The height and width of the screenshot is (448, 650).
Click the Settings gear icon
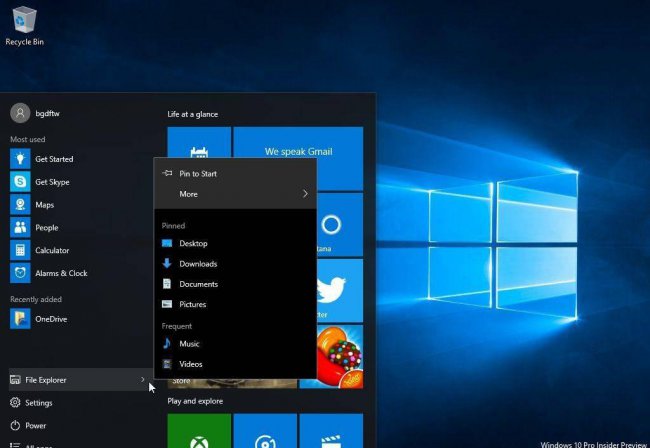[15, 402]
